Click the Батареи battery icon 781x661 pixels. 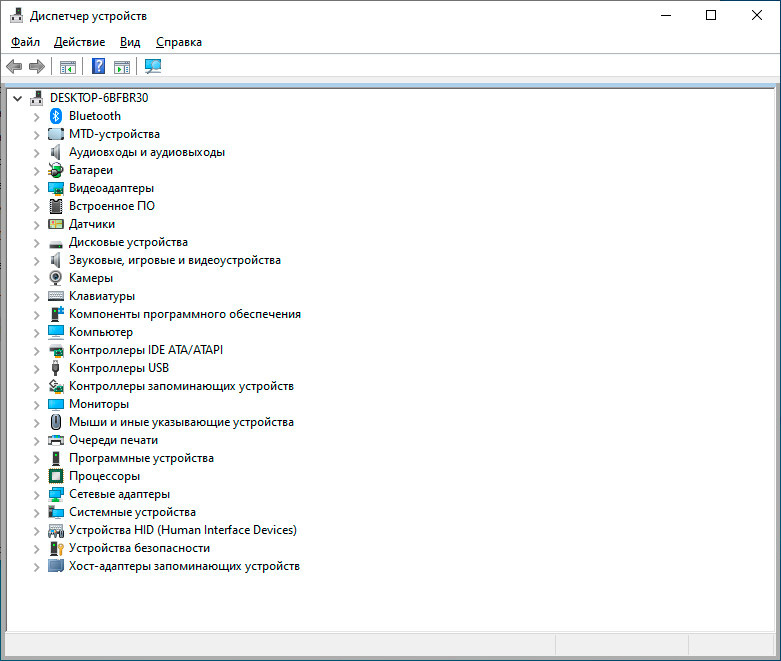click(x=56, y=170)
